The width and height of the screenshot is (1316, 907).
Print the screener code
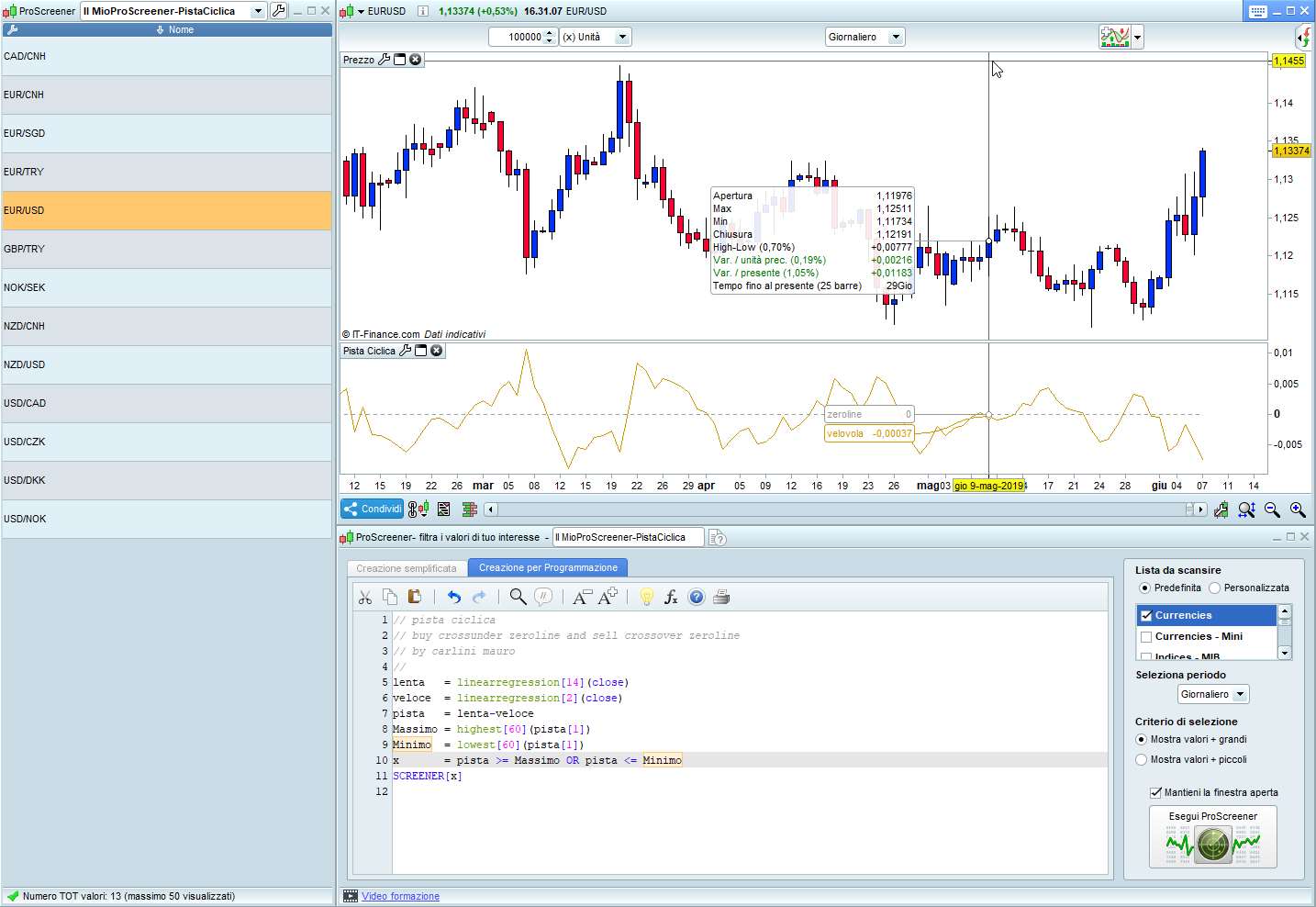tap(721, 598)
